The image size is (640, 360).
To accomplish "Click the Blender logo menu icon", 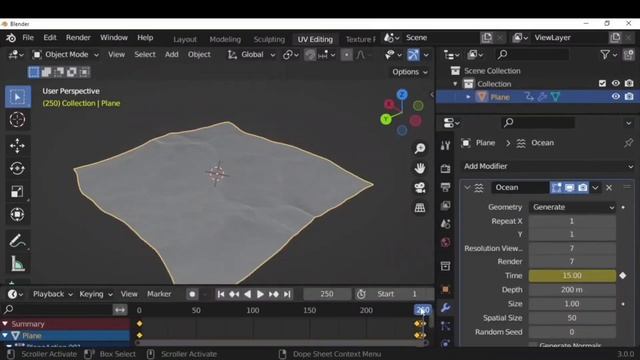I will pyautogui.click(x=11, y=38).
